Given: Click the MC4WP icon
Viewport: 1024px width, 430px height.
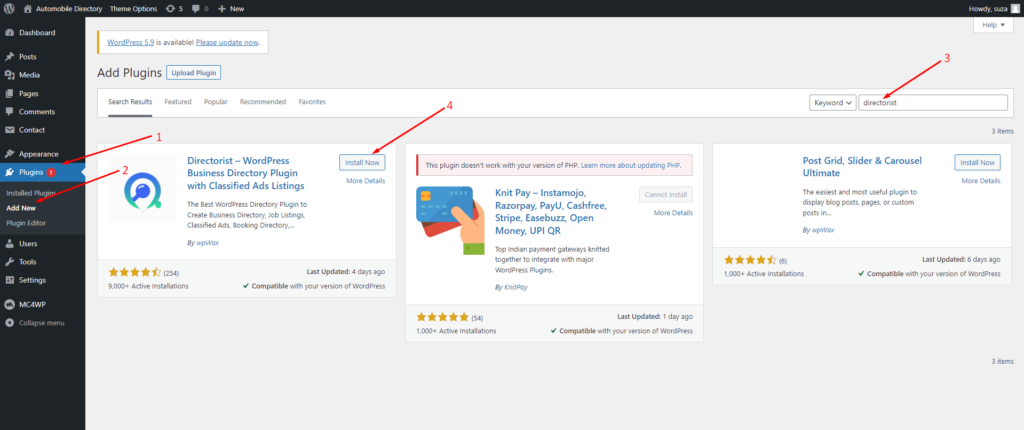Looking at the screenshot, I should click(10, 305).
